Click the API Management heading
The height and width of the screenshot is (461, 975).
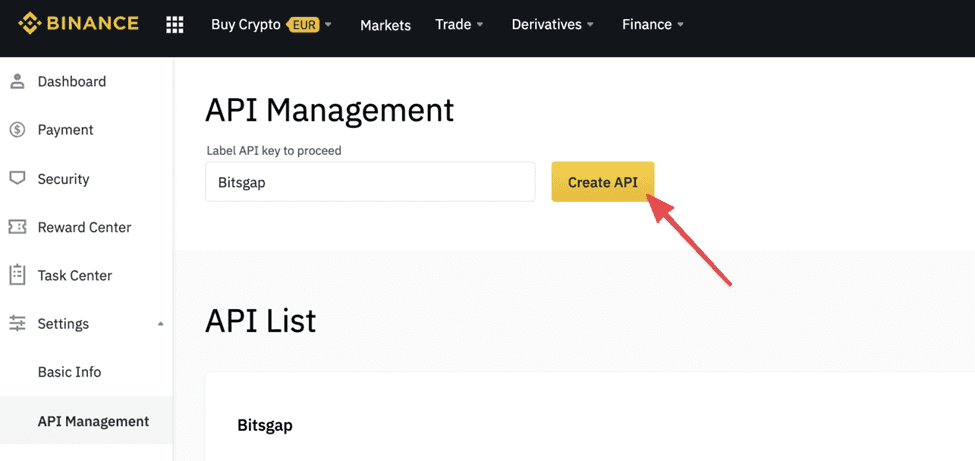point(330,112)
